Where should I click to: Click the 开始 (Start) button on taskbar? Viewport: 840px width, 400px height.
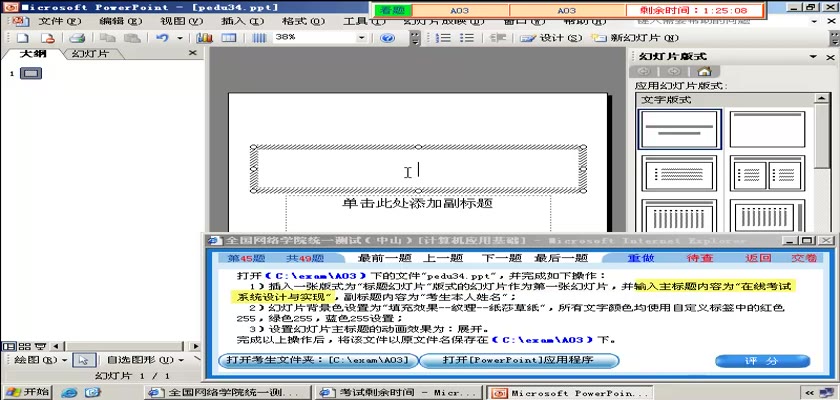click(x=26, y=392)
